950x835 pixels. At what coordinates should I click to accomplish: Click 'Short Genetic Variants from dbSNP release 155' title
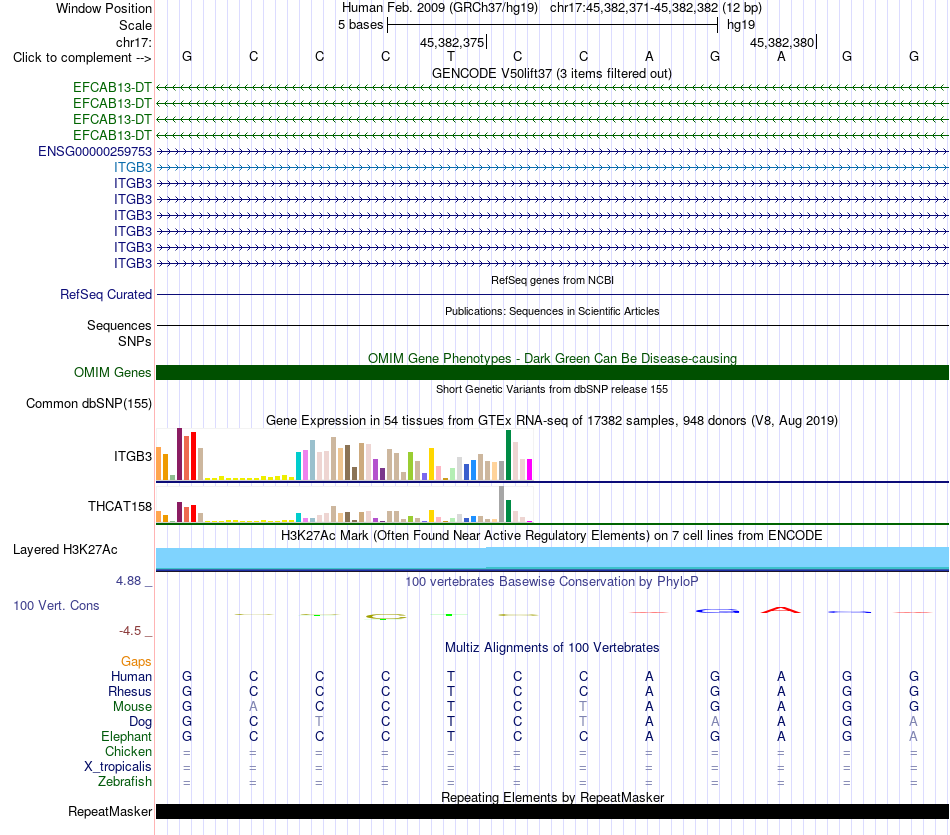552,389
